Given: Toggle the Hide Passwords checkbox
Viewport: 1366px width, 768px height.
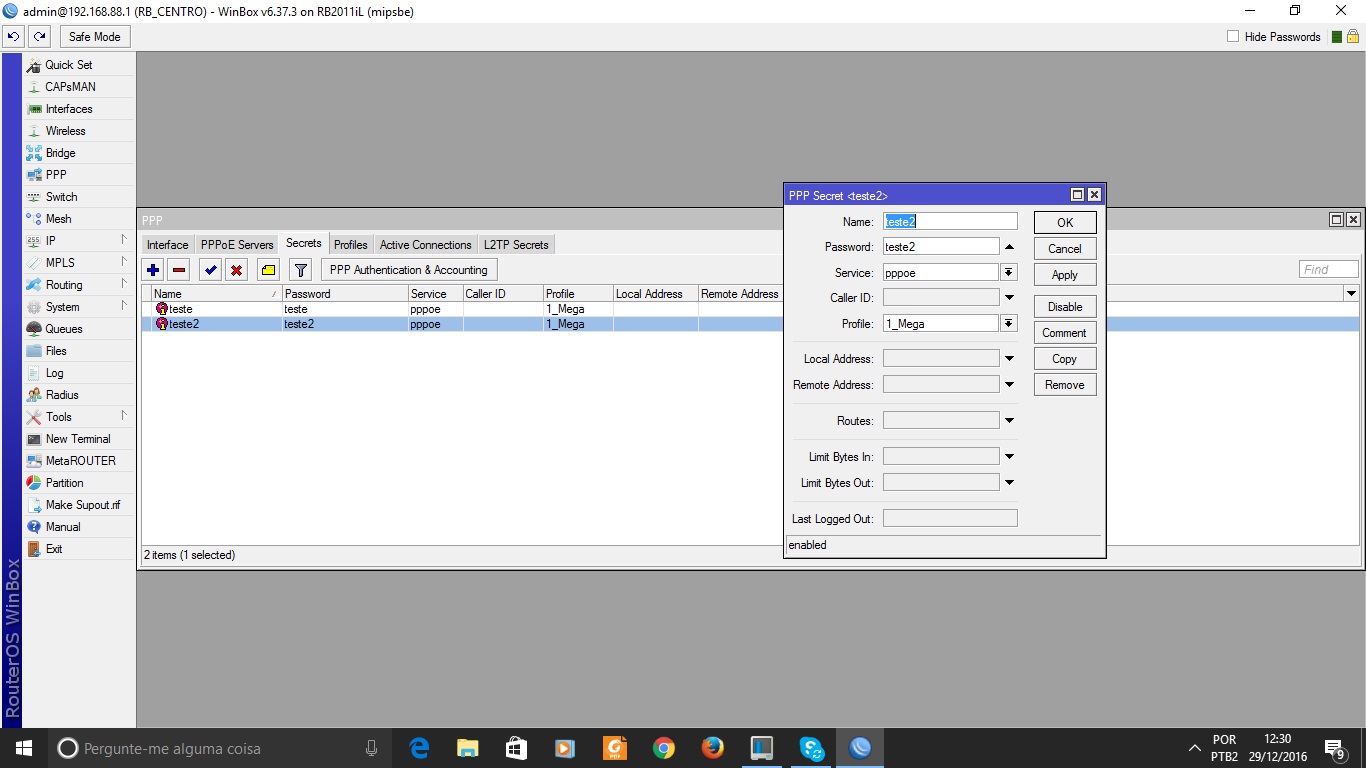Looking at the screenshot, I should 1233,37.
